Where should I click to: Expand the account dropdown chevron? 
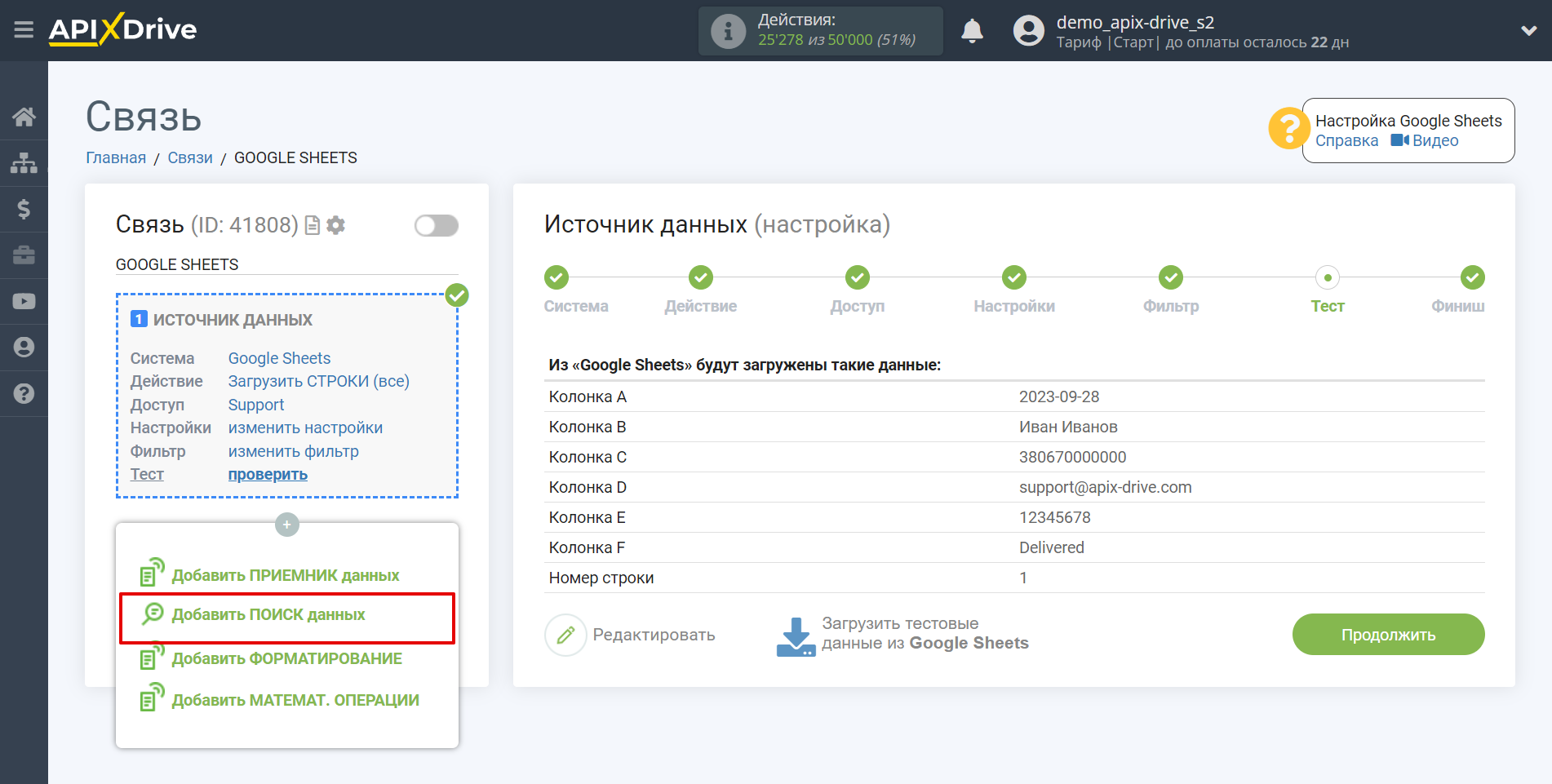tap(1529, 31)
